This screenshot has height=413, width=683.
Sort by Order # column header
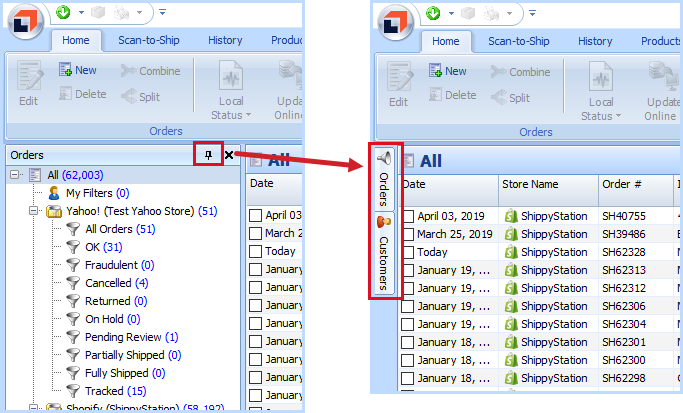(636, 190)
